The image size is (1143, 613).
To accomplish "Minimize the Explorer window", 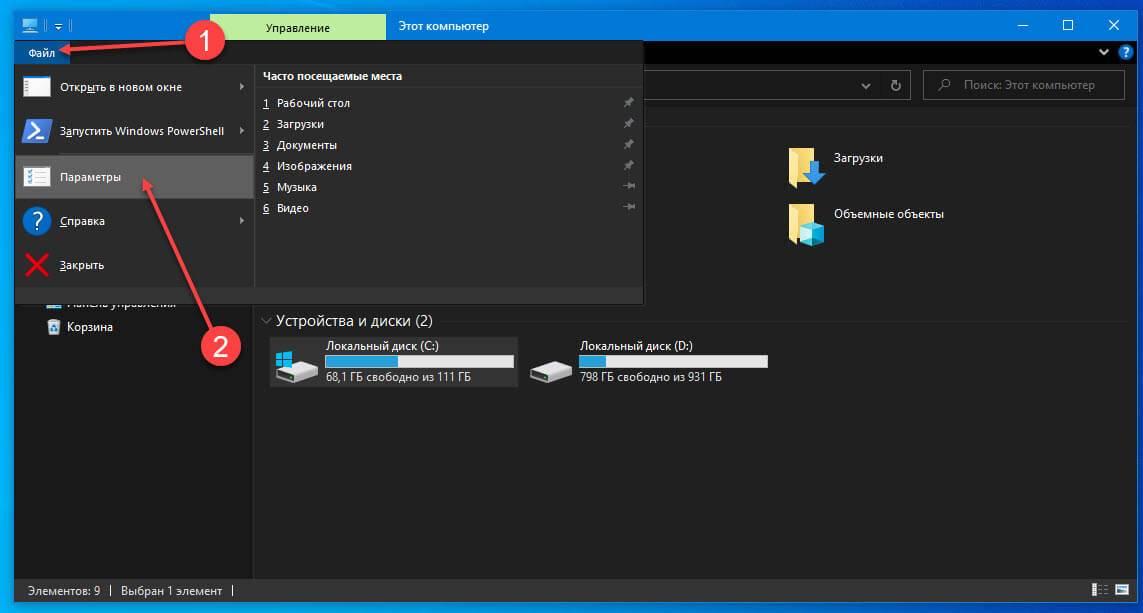I will [x=1023, y=26].
